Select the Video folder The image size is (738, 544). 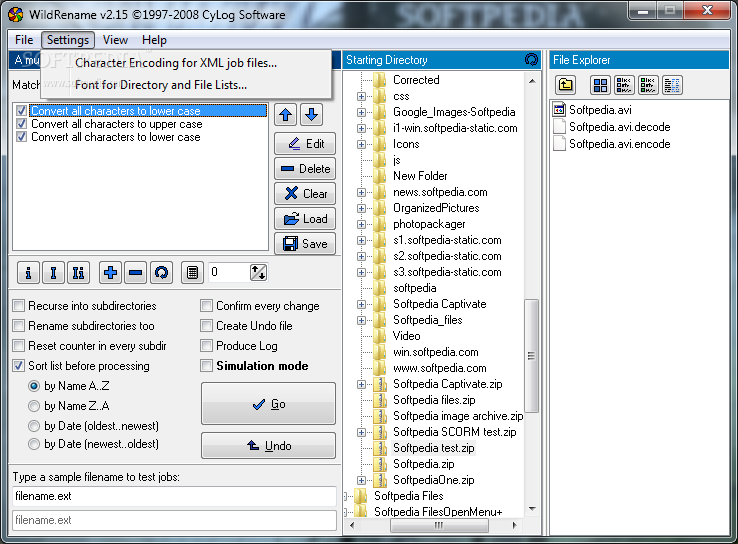[x=407, y=336]
